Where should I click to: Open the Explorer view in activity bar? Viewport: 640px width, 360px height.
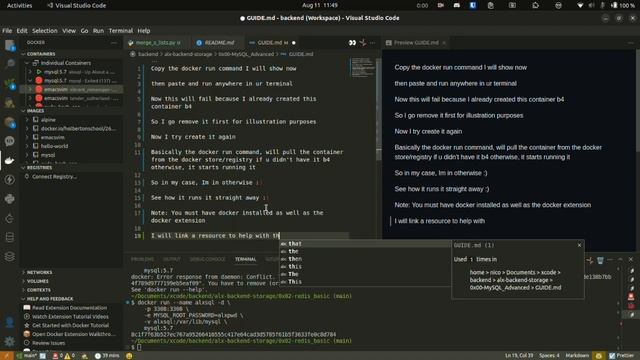(x=9, y=45)
